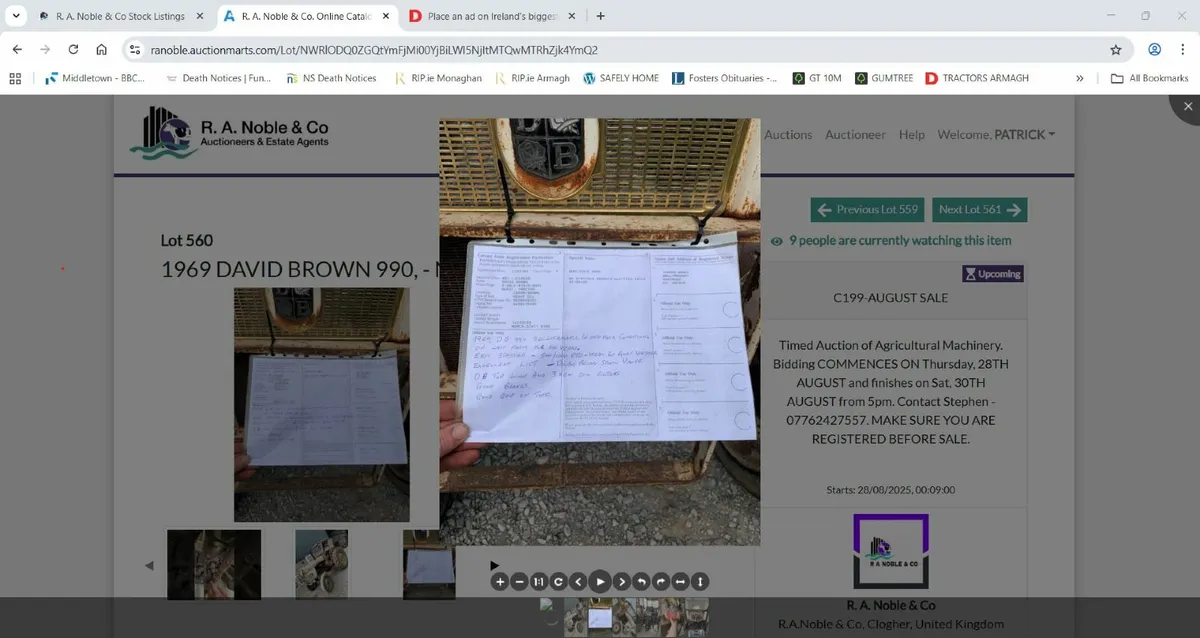Expand the tab search dropdown

coord(15,16)
